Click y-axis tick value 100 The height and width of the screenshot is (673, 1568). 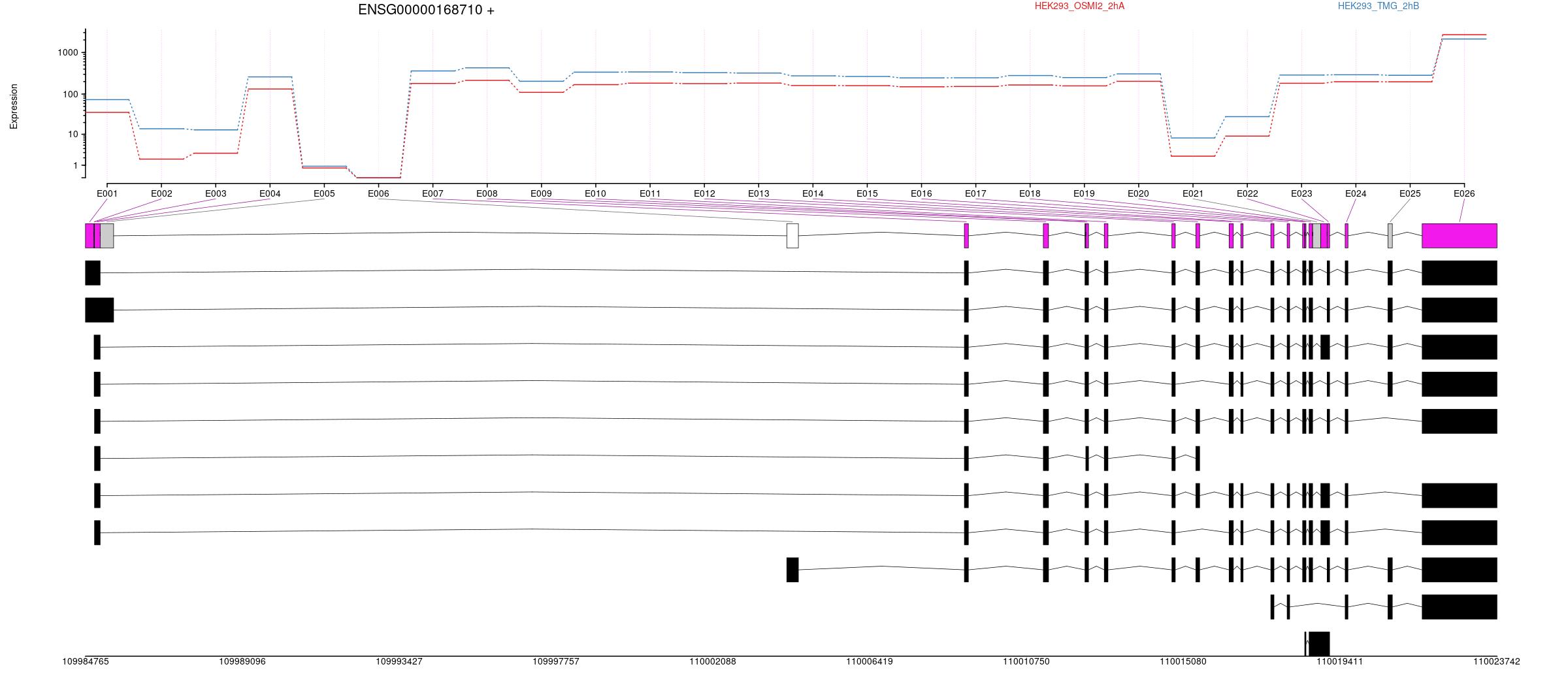(x=71, y=95)
